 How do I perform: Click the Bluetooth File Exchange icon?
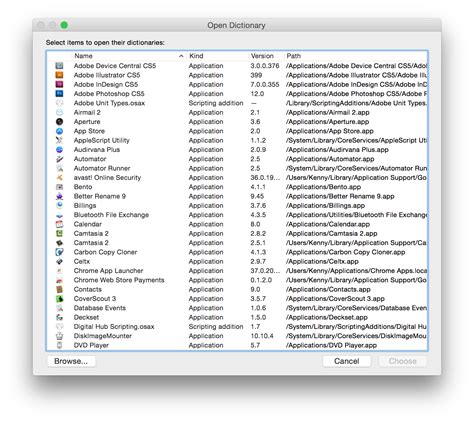[59, 215]
